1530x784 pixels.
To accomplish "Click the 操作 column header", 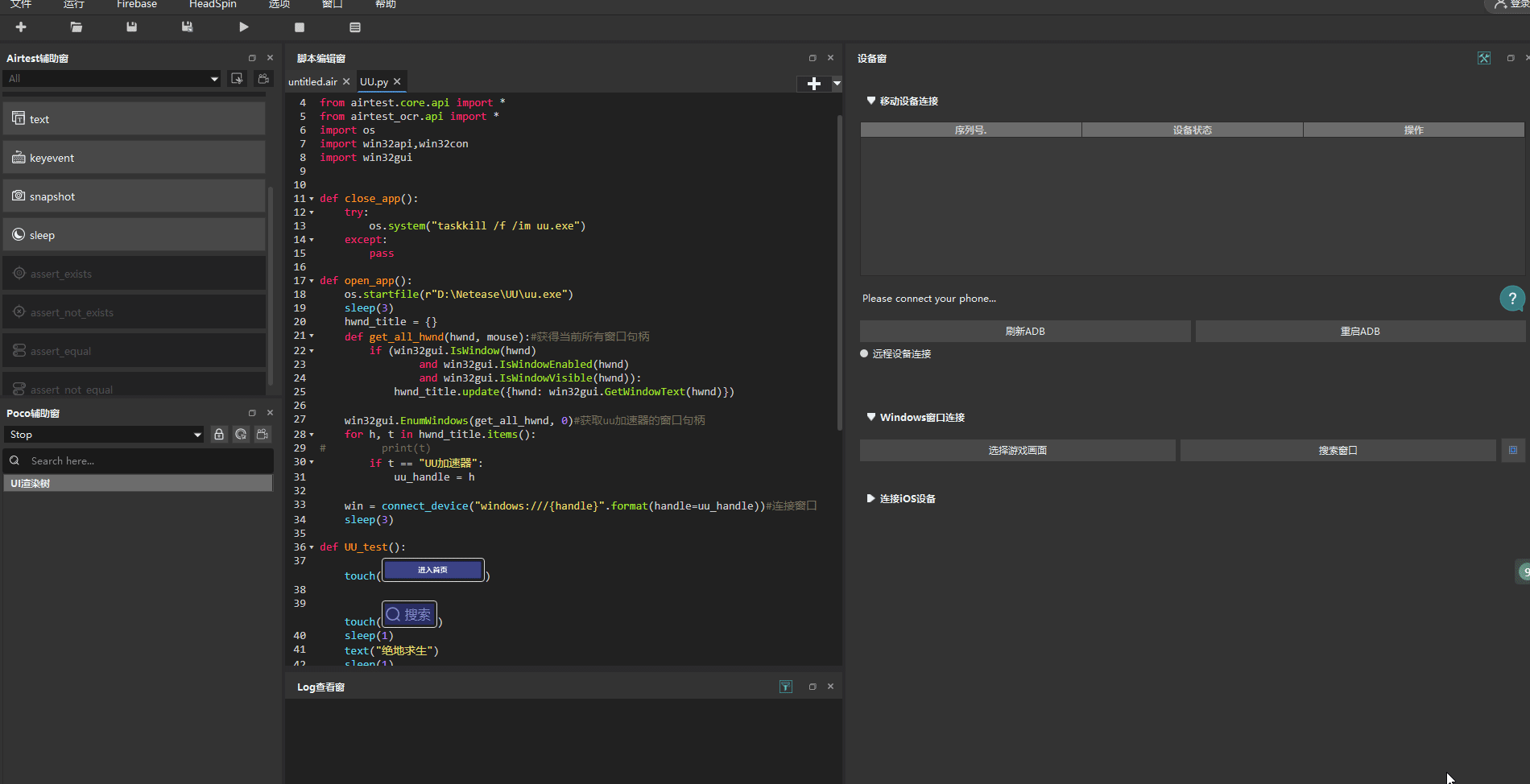I will [1414, 130].
